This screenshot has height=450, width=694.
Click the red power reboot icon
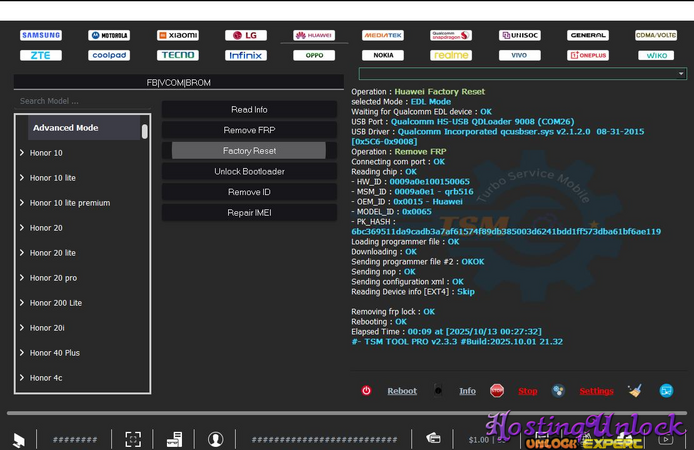tap(367, 391)
